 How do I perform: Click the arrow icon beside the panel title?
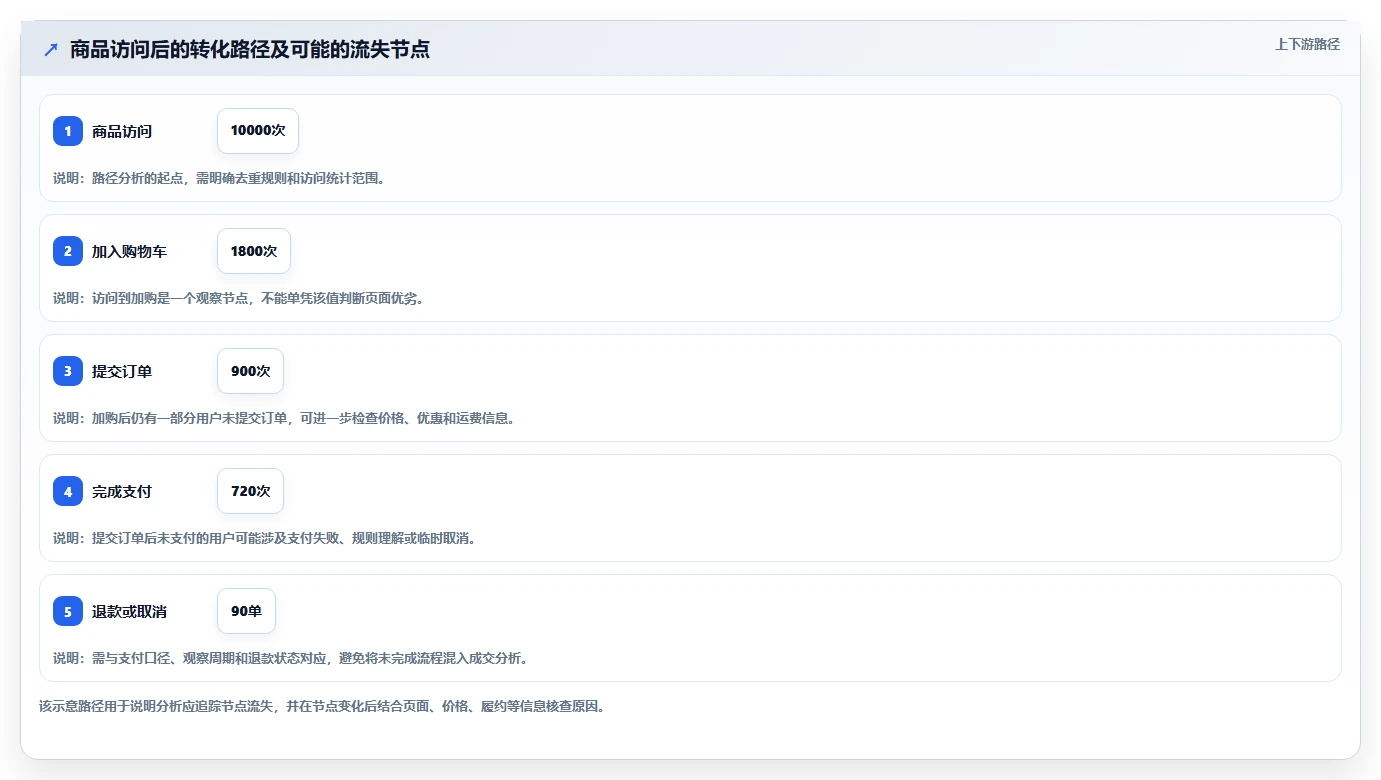pyautogui.click(x=51, y=49)
